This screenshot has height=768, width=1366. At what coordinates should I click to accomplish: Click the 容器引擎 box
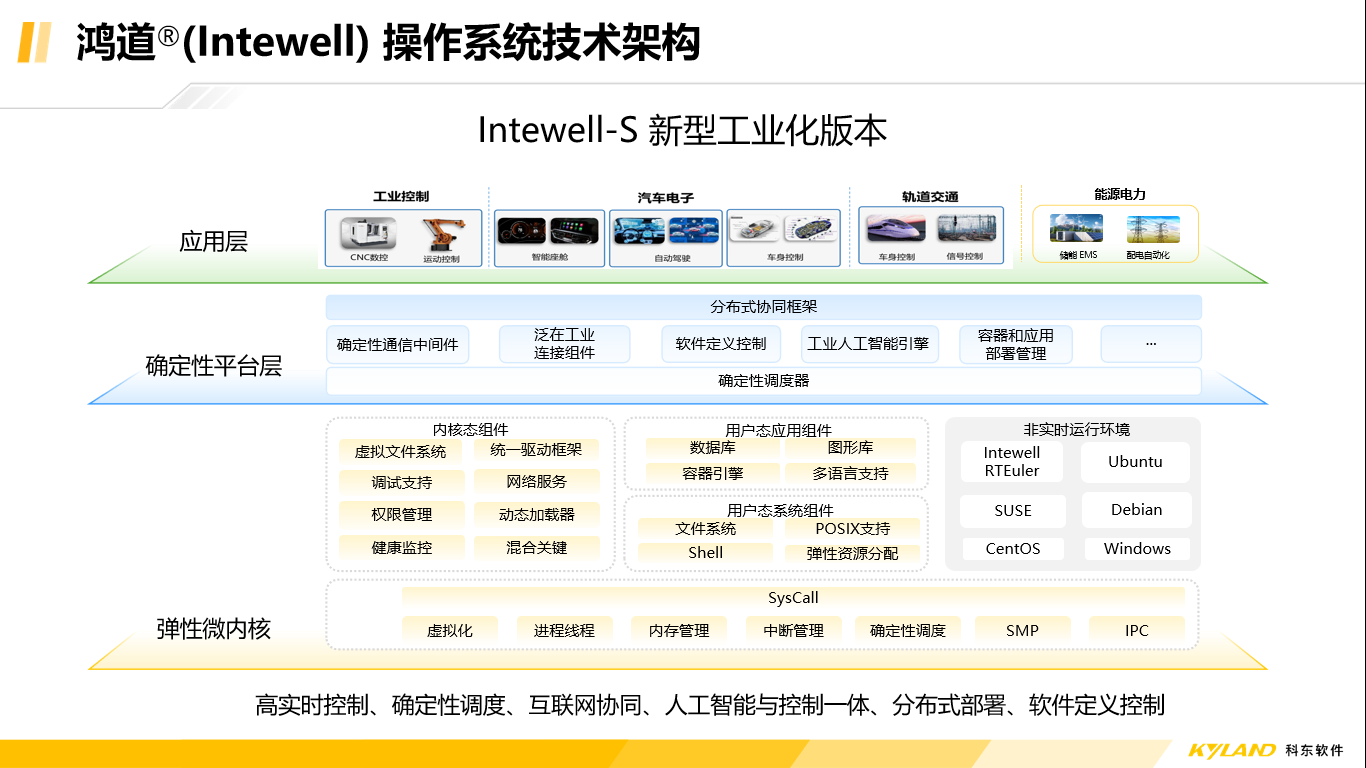point(712,474)
